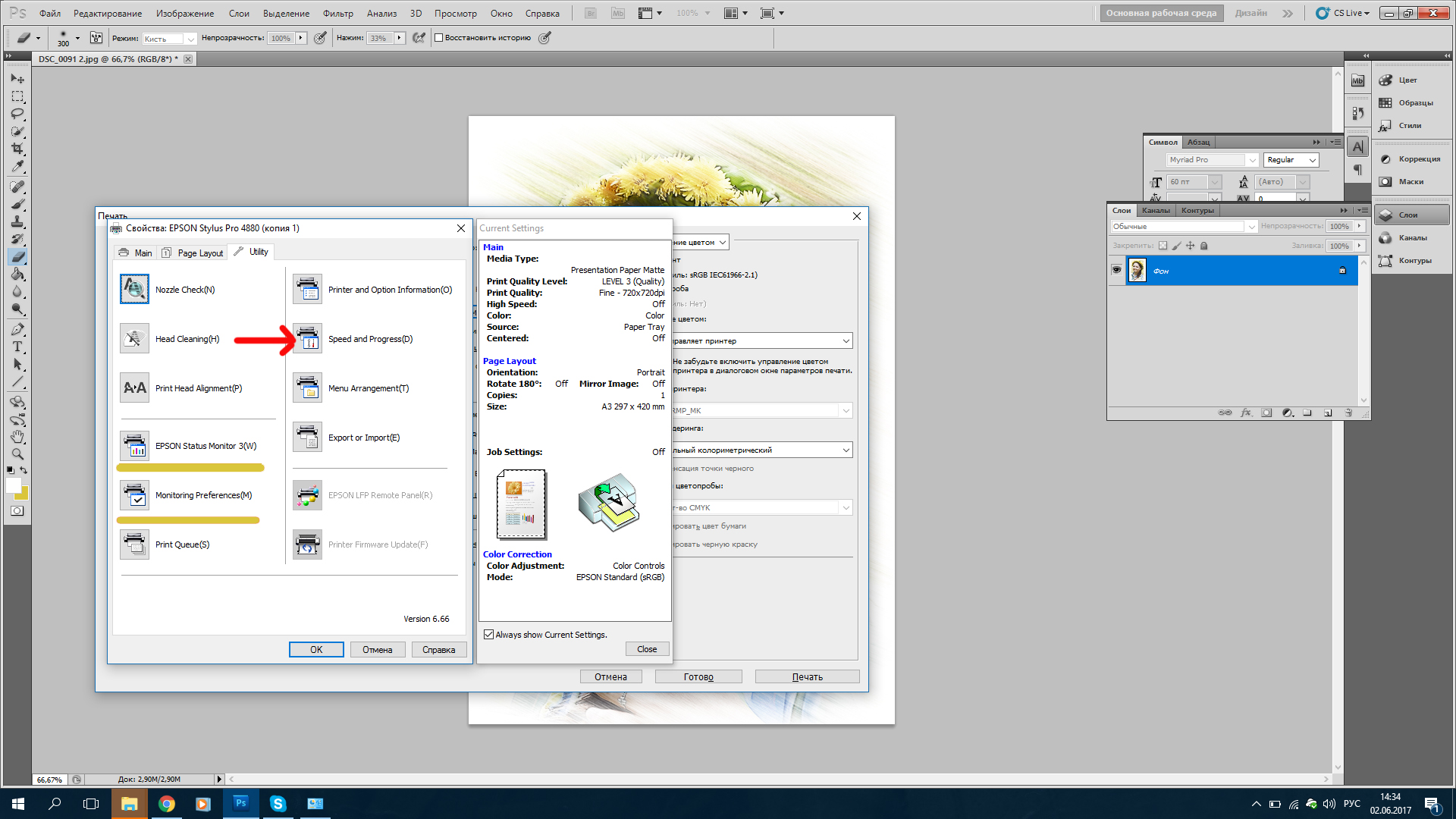Click the layer opacity 100% field
The height and width of the screenshot is (819, 1456).
(x=1339, y=227)
